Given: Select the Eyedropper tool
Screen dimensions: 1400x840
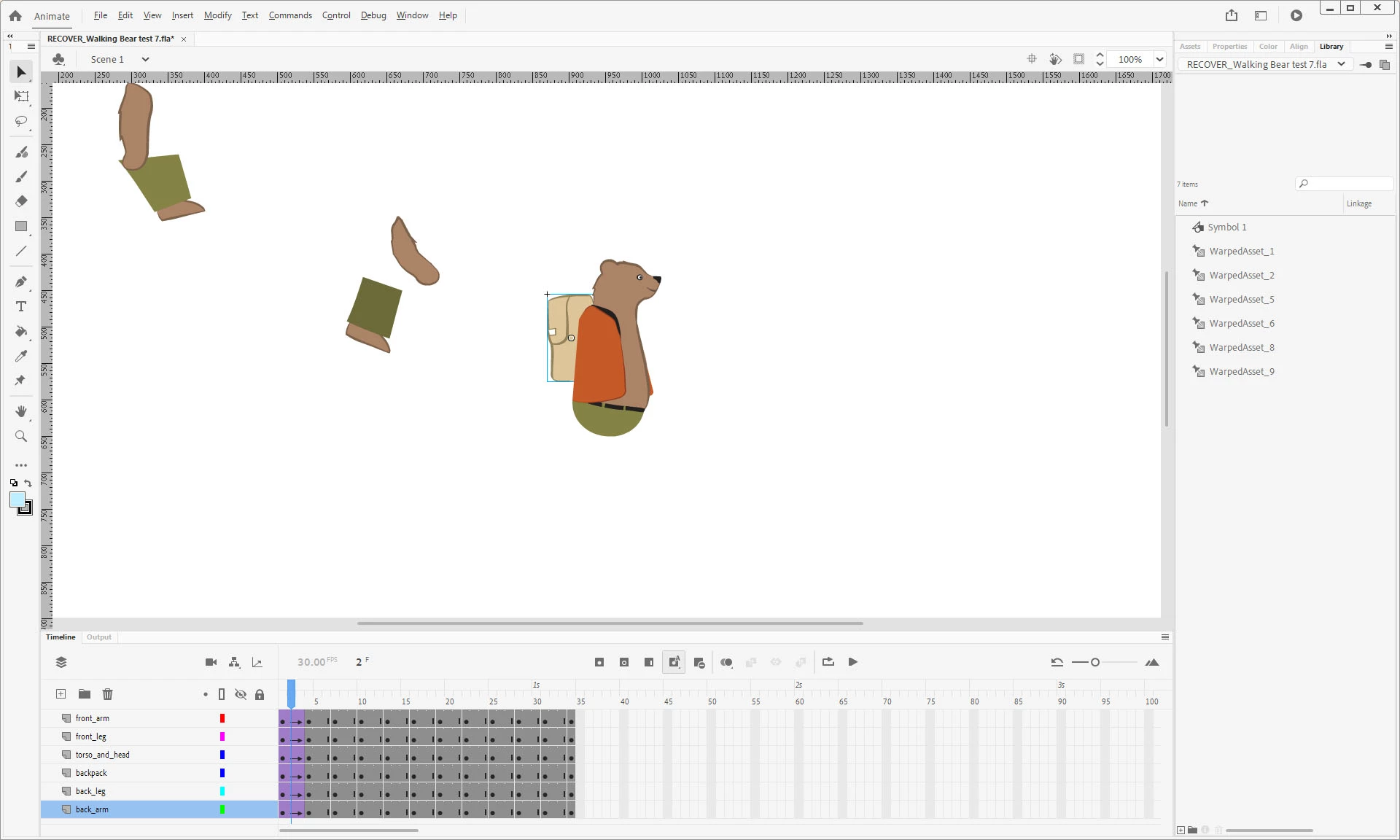Looking at the screenshot, I should [21, 356].
